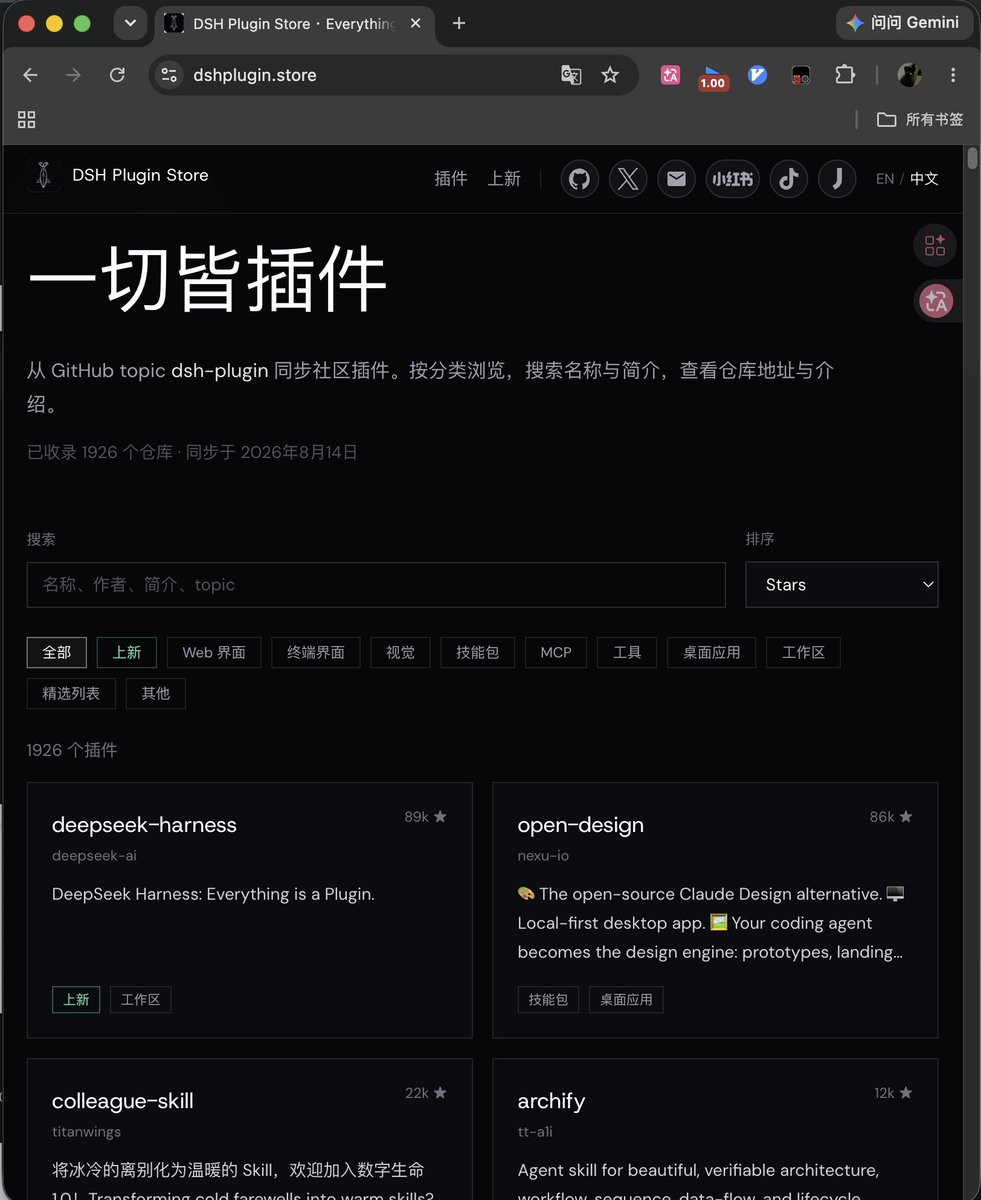Open the Chrome three-dot menu
The width and height of the screenshot is (981, 1200).
point(953,75)
